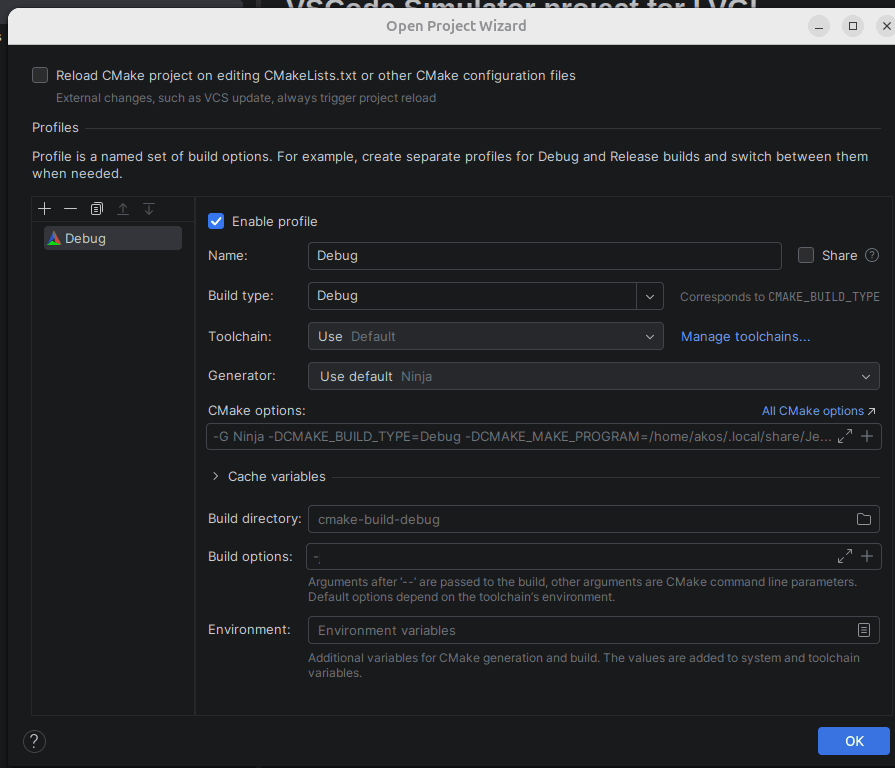895x768 pixels.
Task: Click the Build type text box
Action: point(472,296)
